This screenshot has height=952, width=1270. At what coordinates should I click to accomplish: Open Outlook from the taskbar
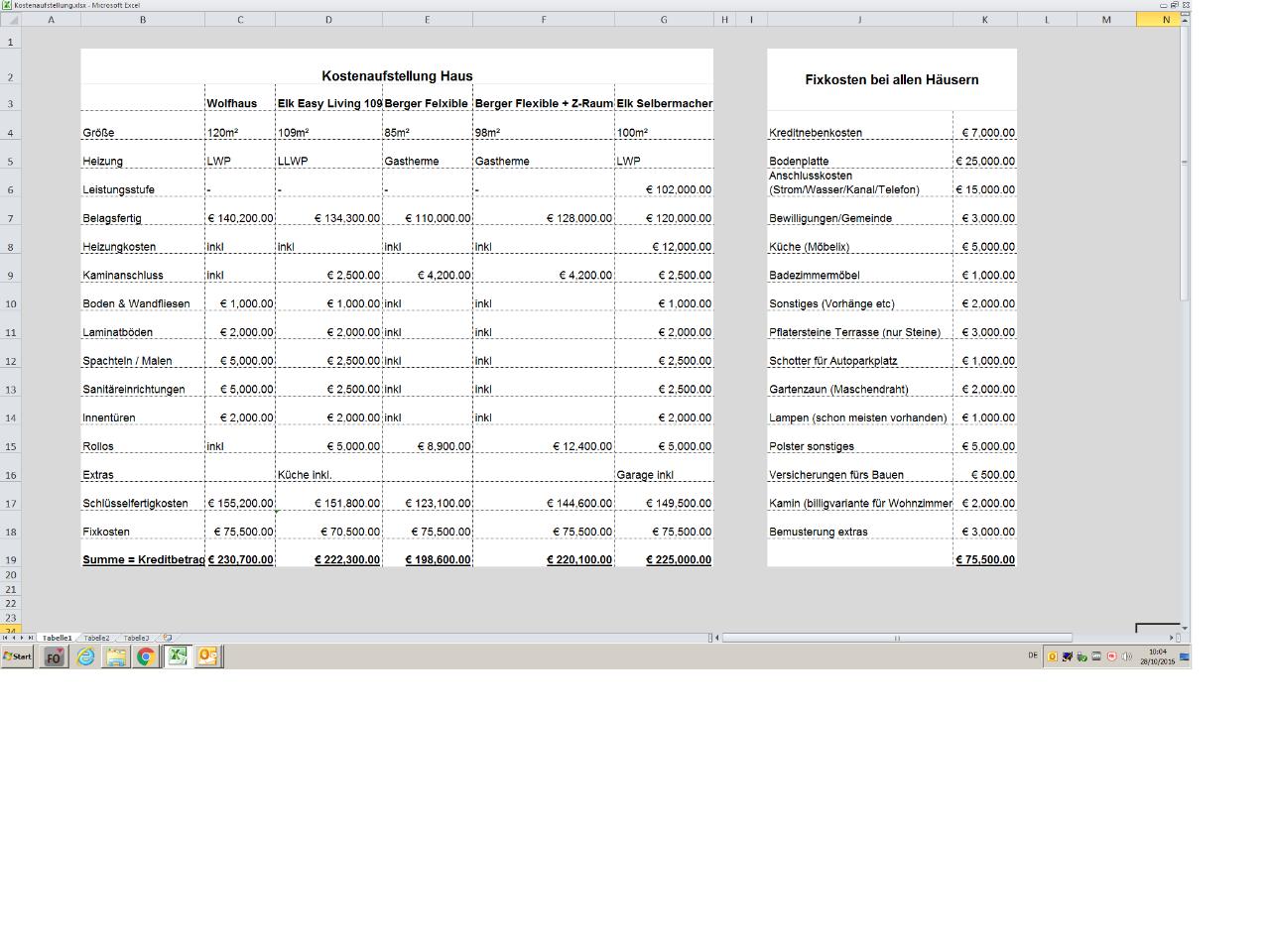(x=206, y=656)
